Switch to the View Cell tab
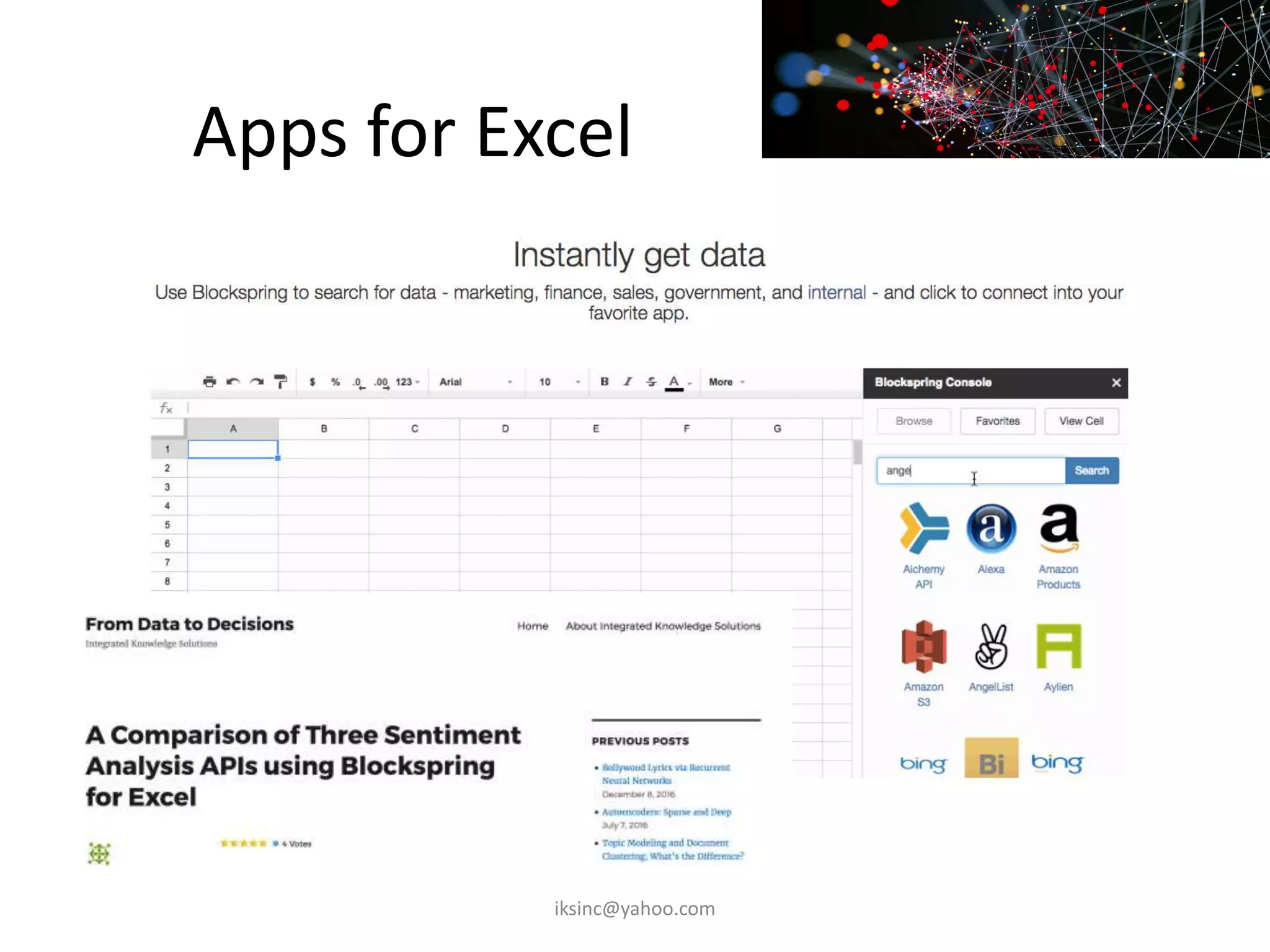Image resolution: width=1270 pixels, height=952 pixels. (1081, 421)
